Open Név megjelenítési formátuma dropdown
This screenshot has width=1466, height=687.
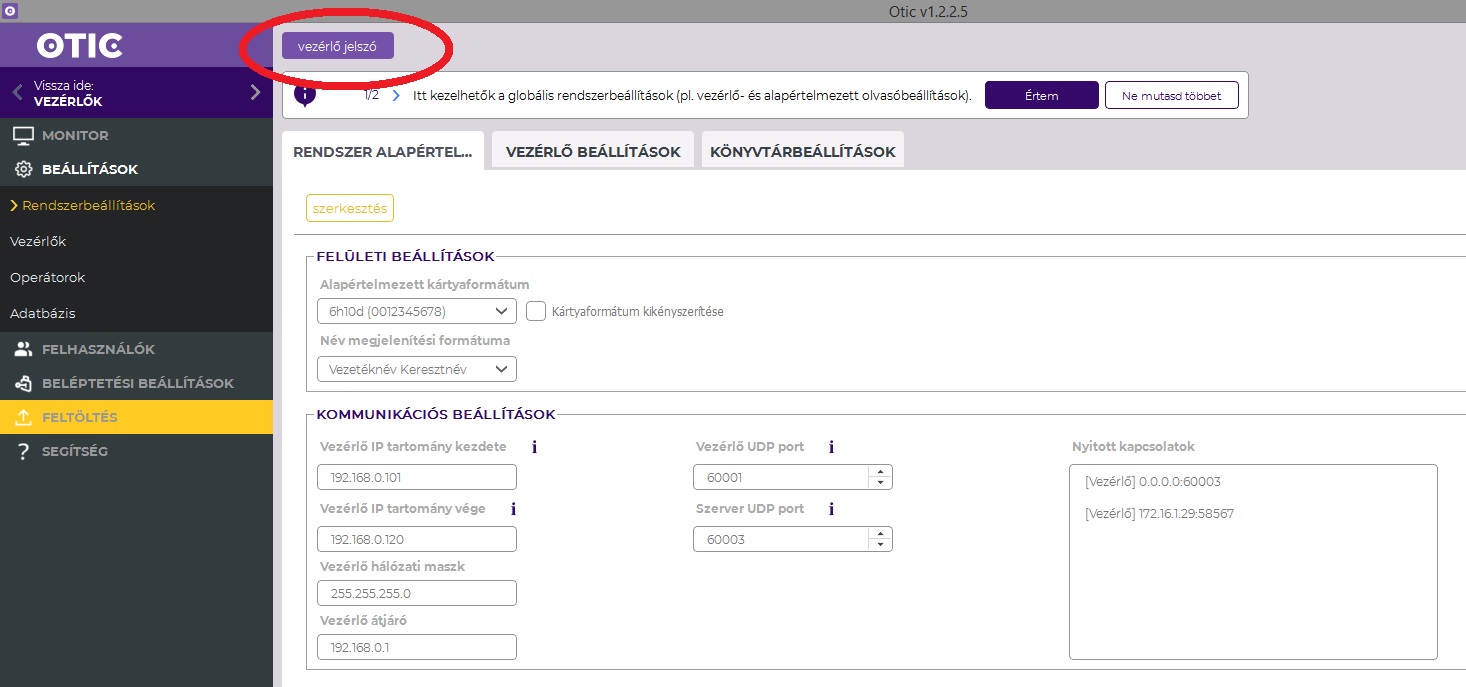coord(416,369)
